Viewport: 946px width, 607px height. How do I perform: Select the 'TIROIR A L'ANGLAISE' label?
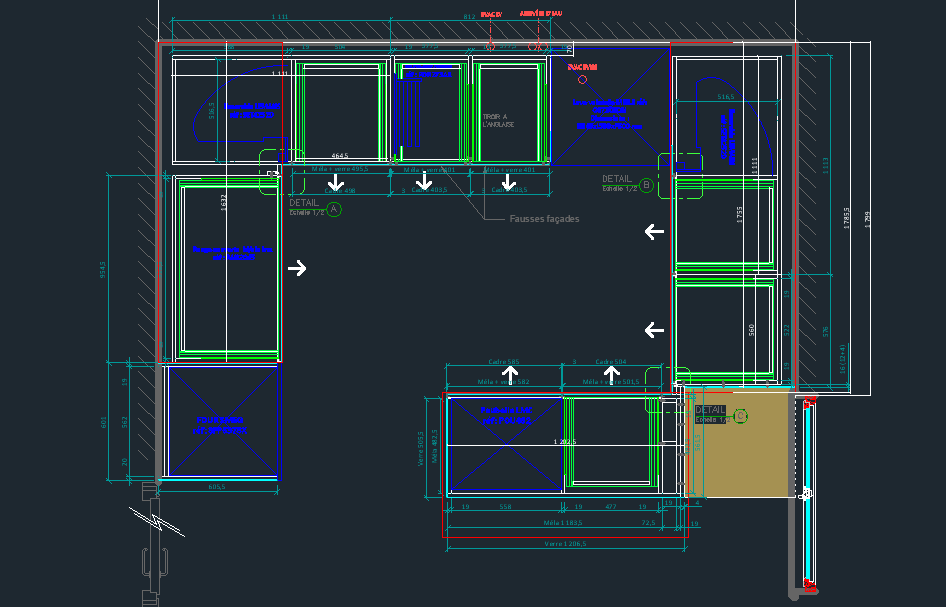495,119
